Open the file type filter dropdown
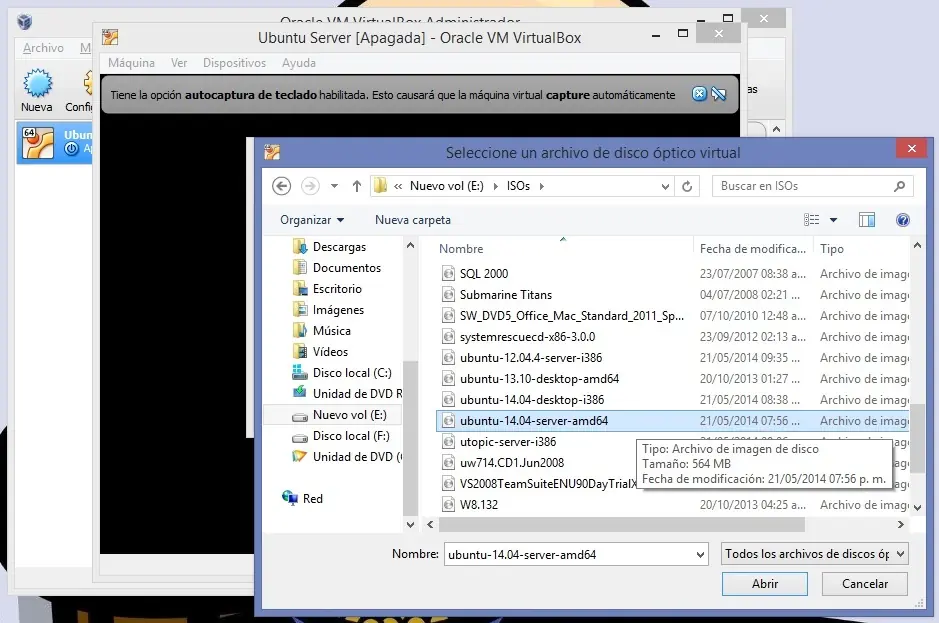Viewport: 939px width, 623px height. pos(815,554)
